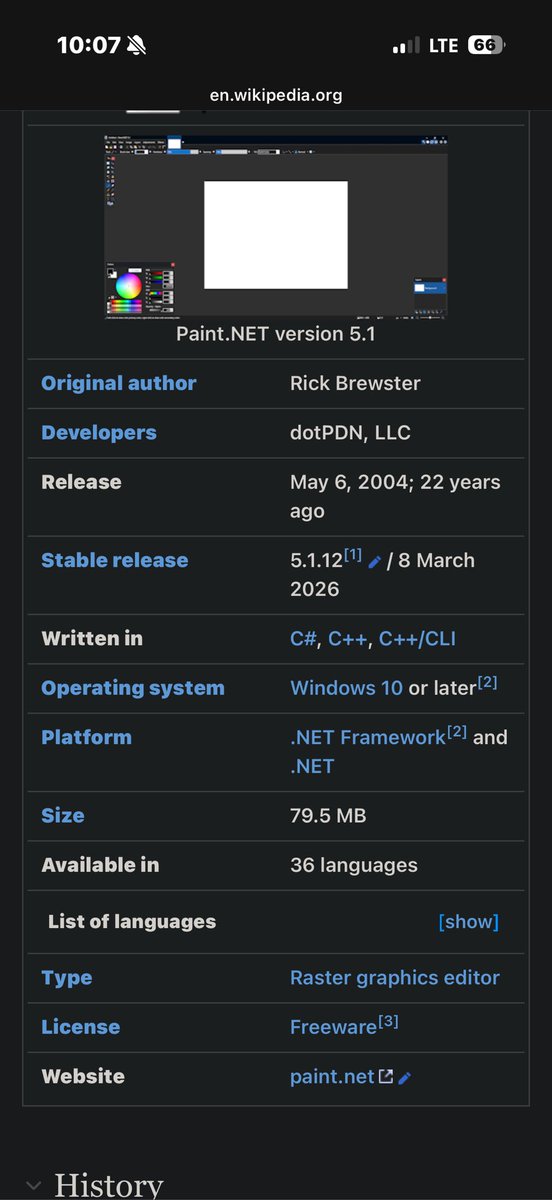Follow the License link

coord(80,1027)
